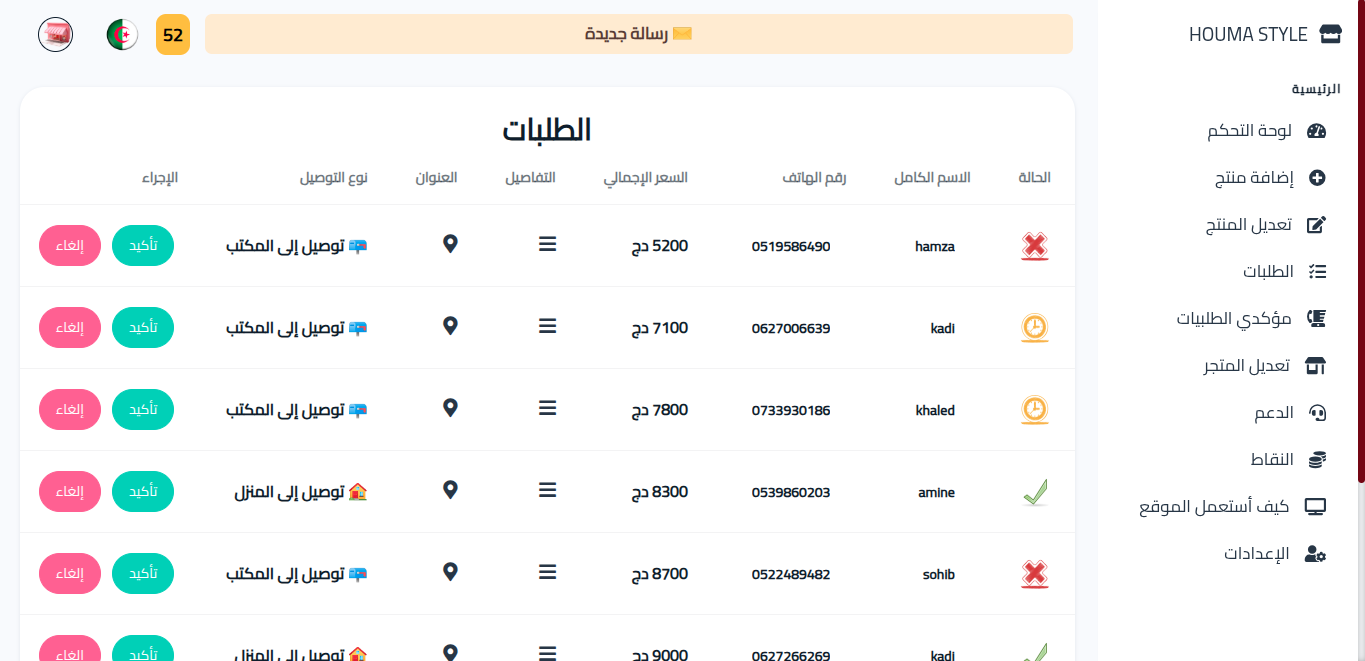Click the monitor icon for كيف أستعمل الموقع

pyautogui.click(x=1316, y=507)
